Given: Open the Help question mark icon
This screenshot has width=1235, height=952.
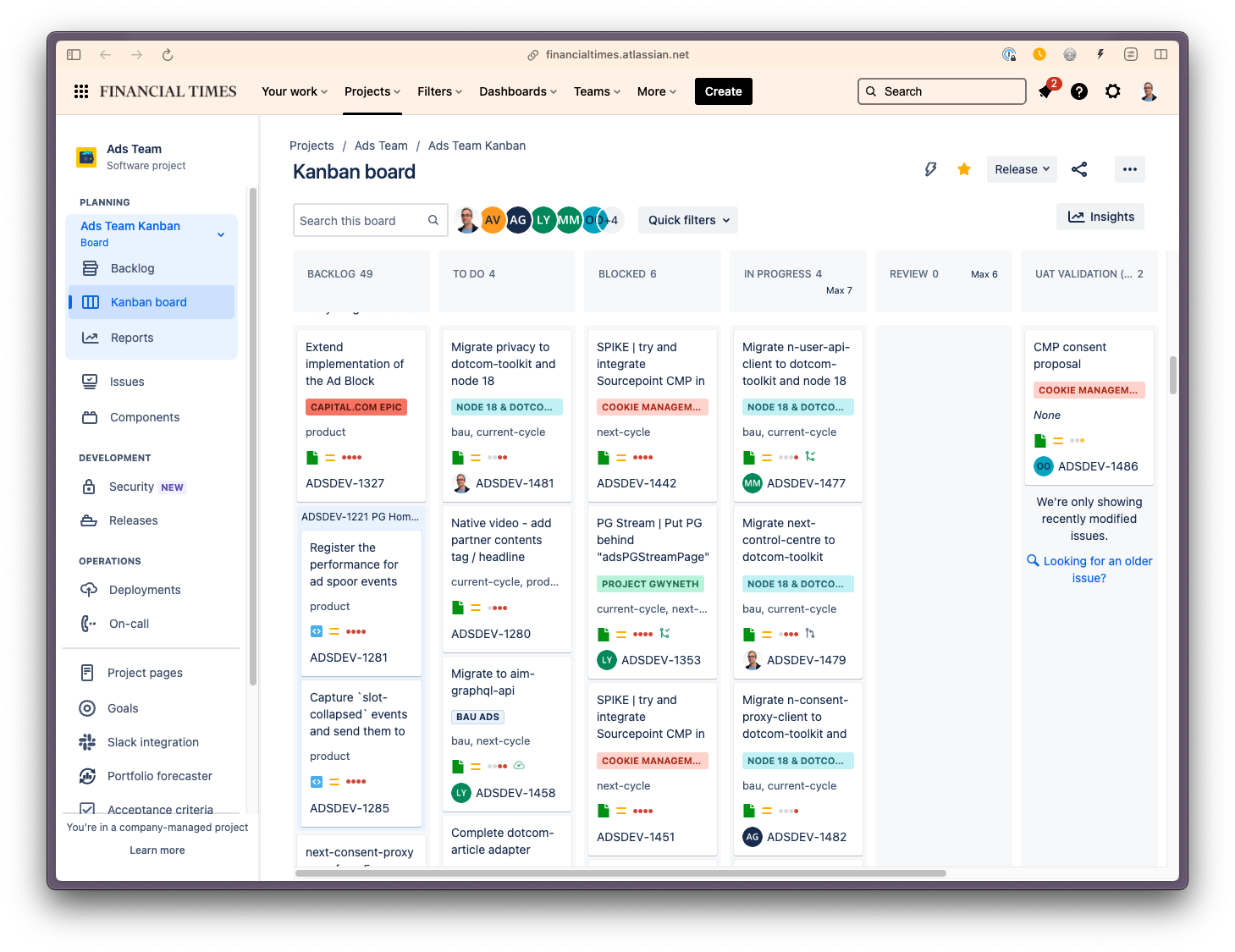Looking at the screenshot, I should [x=1079, y=91].
